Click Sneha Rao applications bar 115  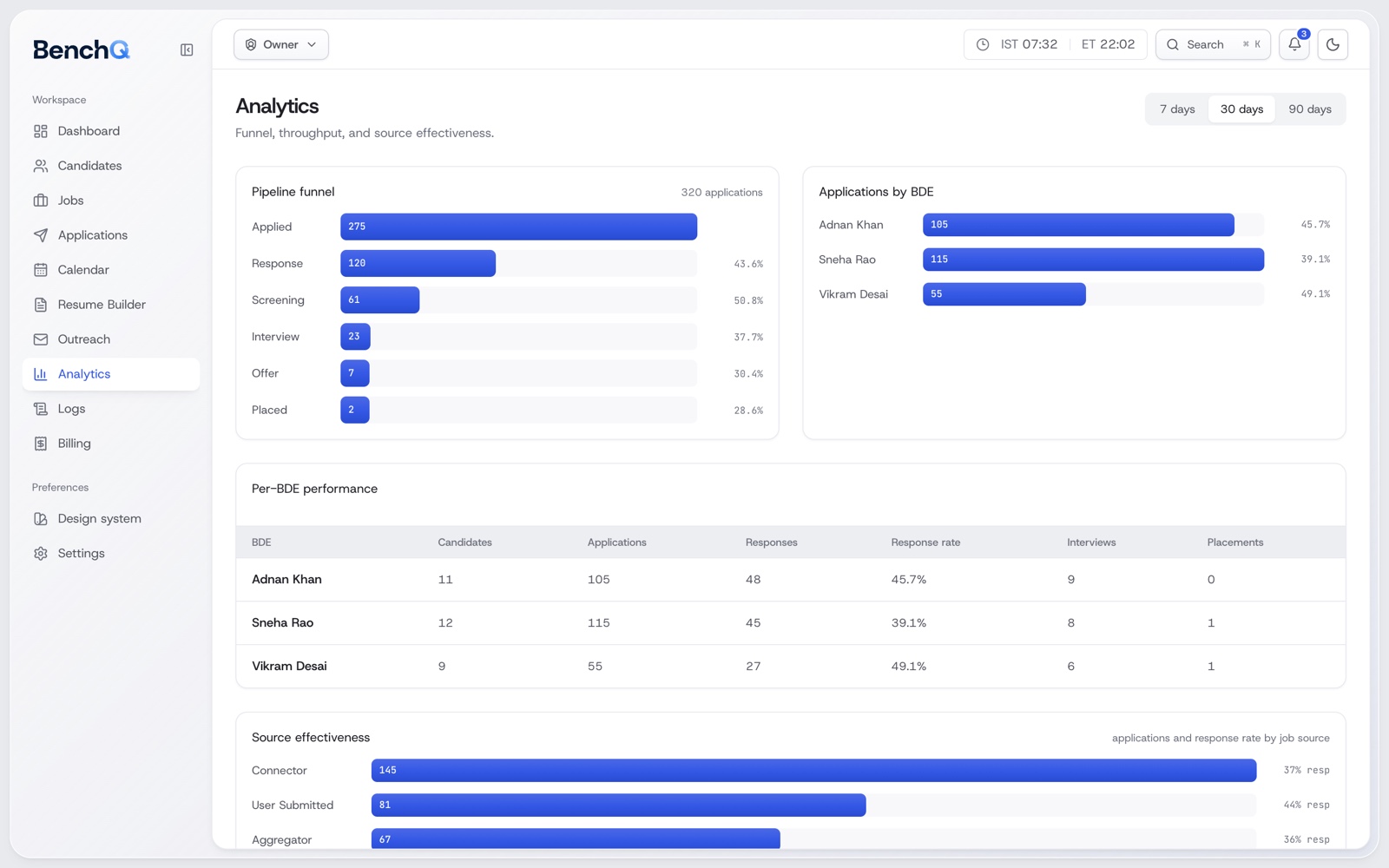(1093, 260)
